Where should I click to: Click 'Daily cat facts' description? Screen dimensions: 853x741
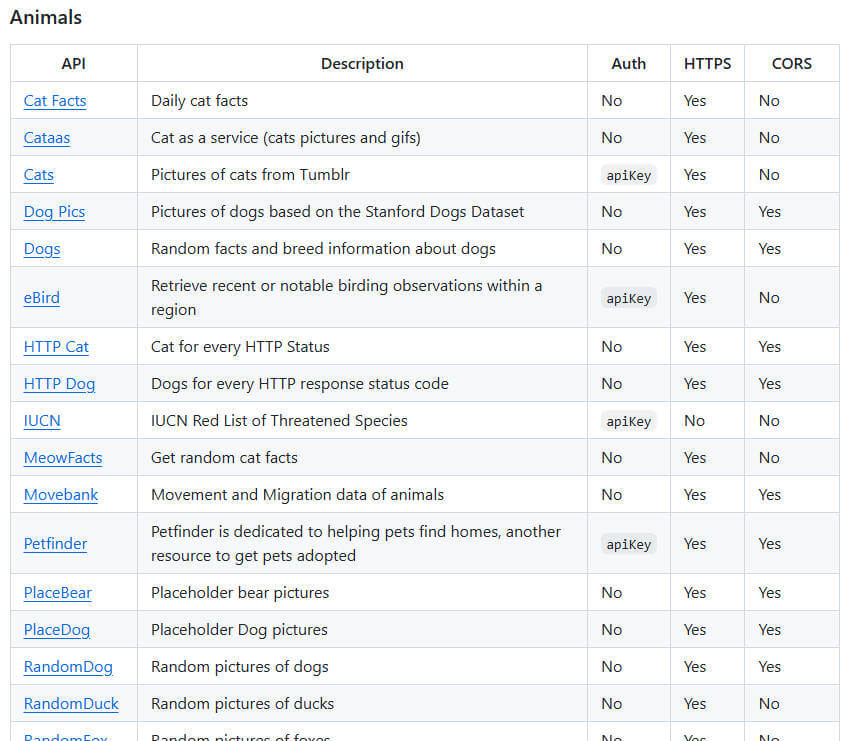coord(199,101)
